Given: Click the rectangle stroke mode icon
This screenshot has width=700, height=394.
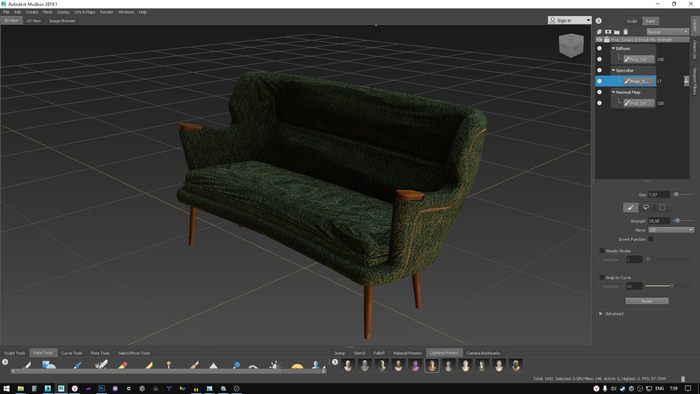Looking at the screenshot, I should [x=662, y=207].
